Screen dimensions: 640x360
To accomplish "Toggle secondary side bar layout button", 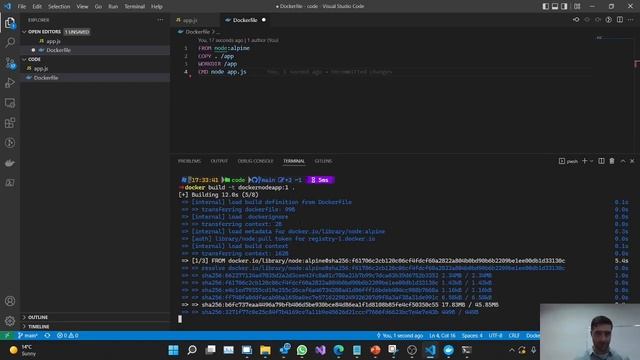I will pyautogui.click(x=564, y=6).
